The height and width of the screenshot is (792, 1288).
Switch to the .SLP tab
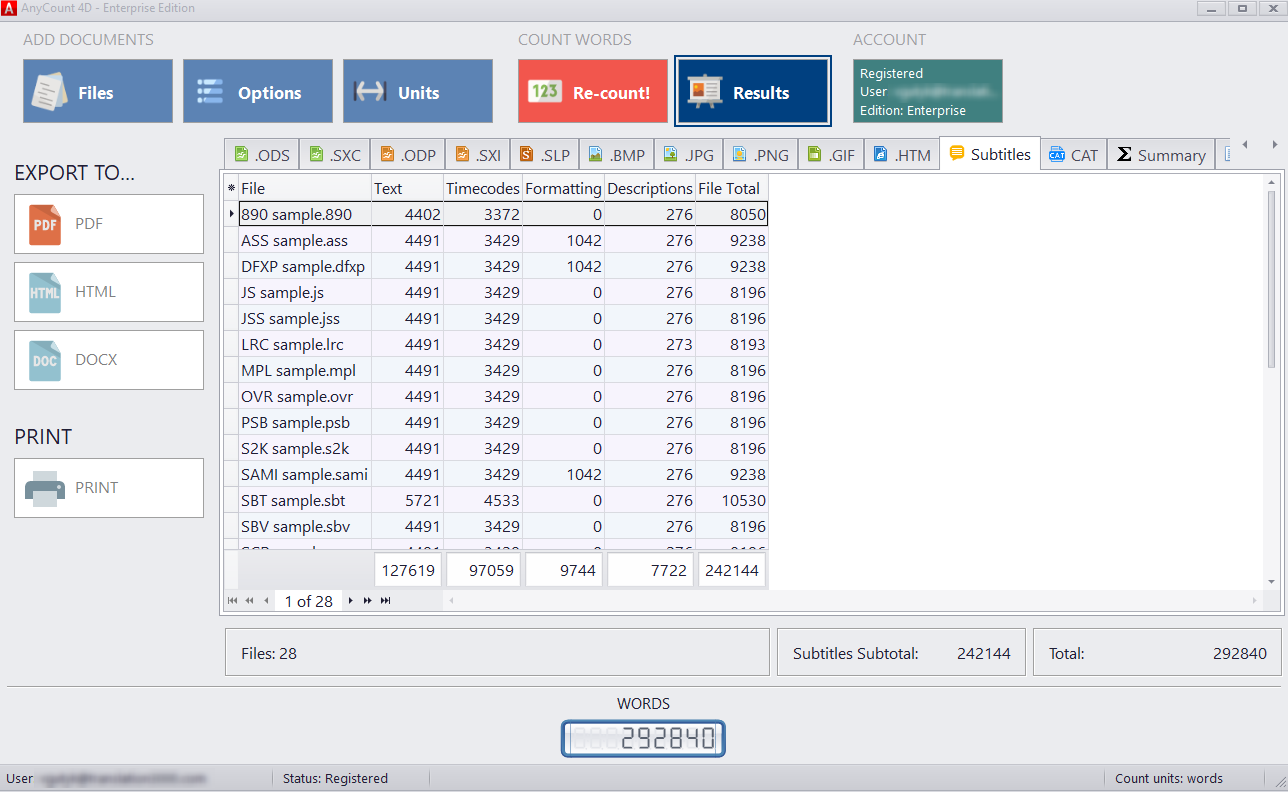coord(545,155)
